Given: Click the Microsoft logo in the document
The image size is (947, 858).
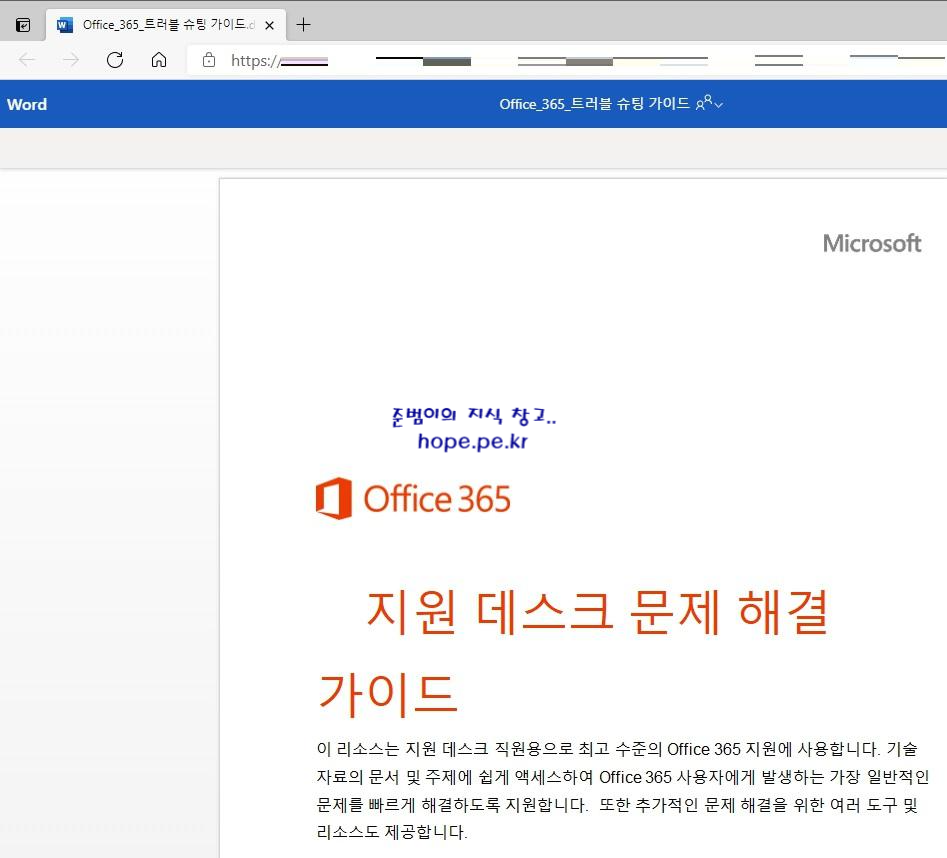Looking at the screenshot, I should coord(872,243).
